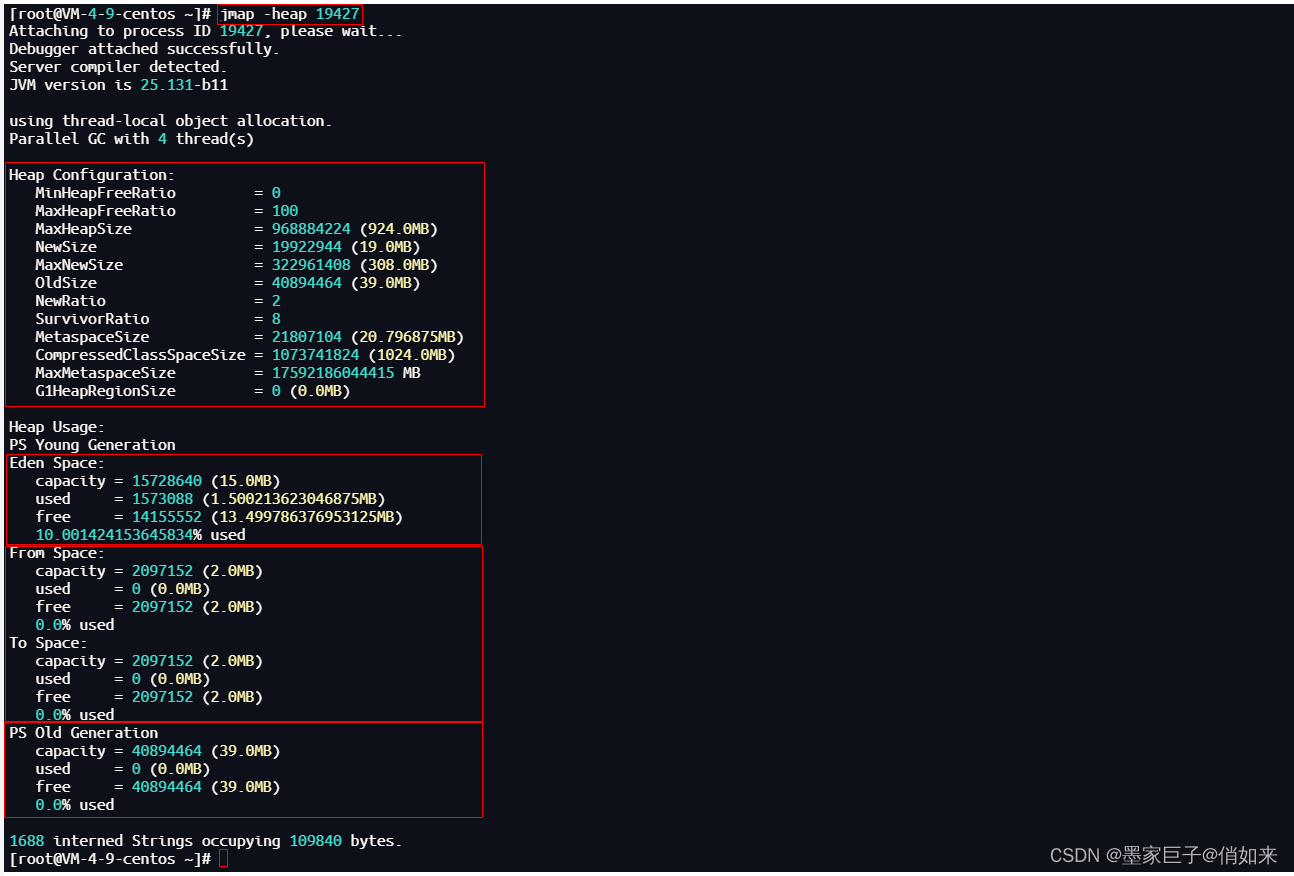The image size is (1294, 876).
Task: Click 'Parallel GC with 4 thread(s)' line
Action: [x=131, y=139]
